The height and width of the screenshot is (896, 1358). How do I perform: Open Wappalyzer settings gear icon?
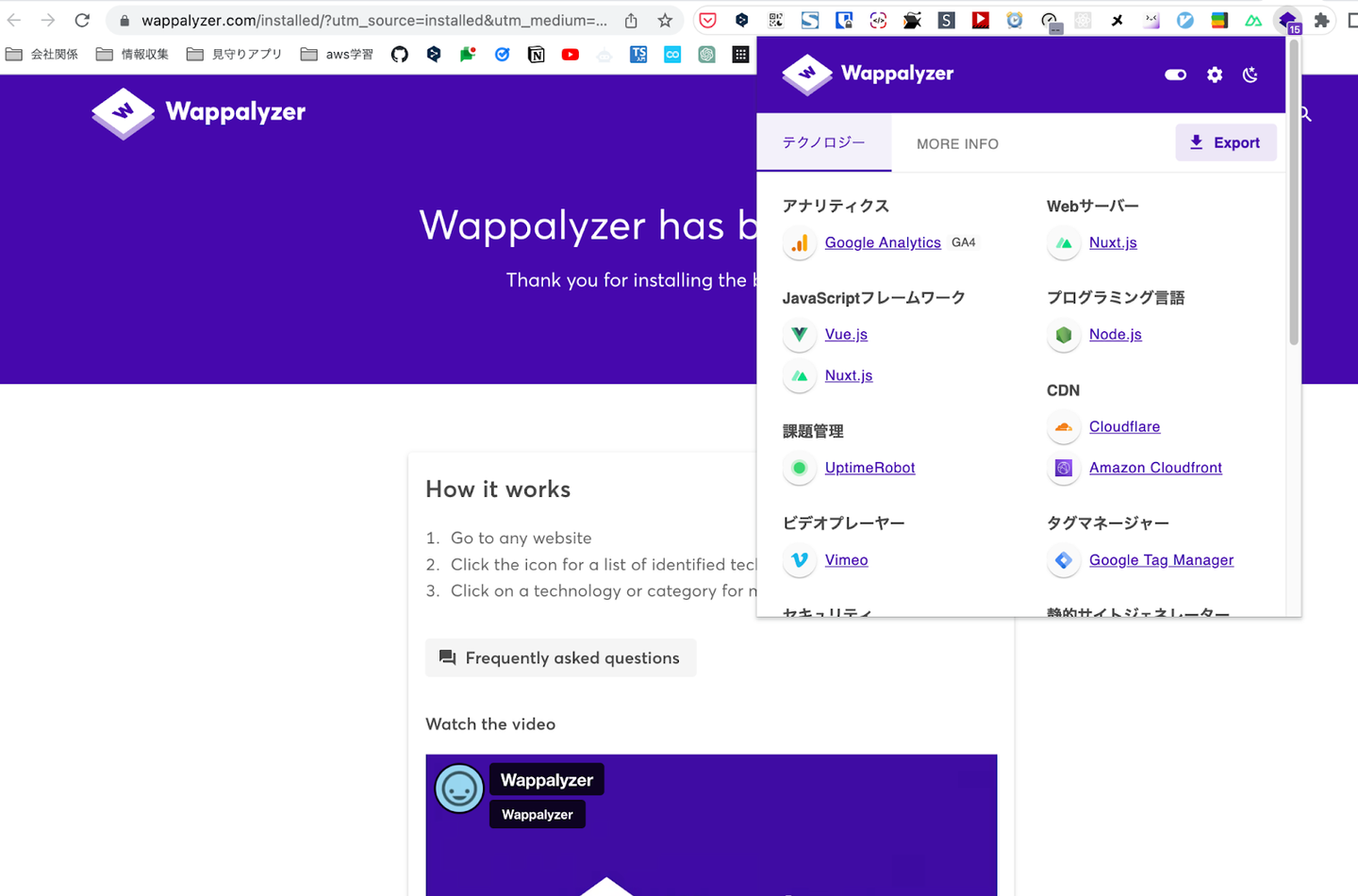1215,75
